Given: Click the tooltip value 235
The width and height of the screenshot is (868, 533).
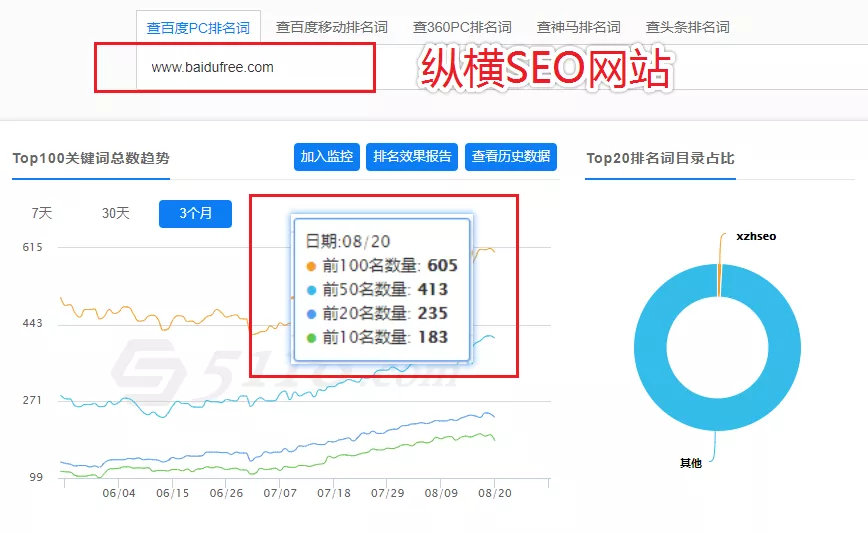Looking at the screenshot, I should 433,313.
